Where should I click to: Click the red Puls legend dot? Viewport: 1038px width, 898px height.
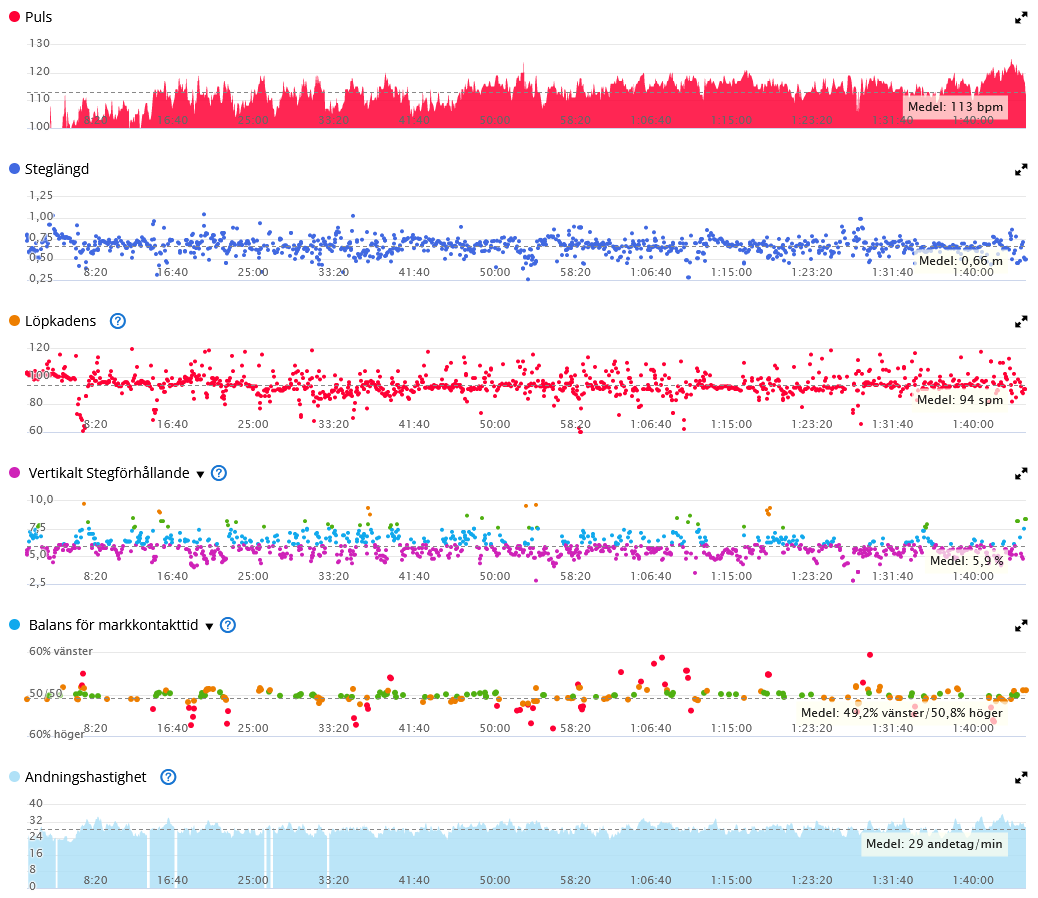[x=14, y=17]
